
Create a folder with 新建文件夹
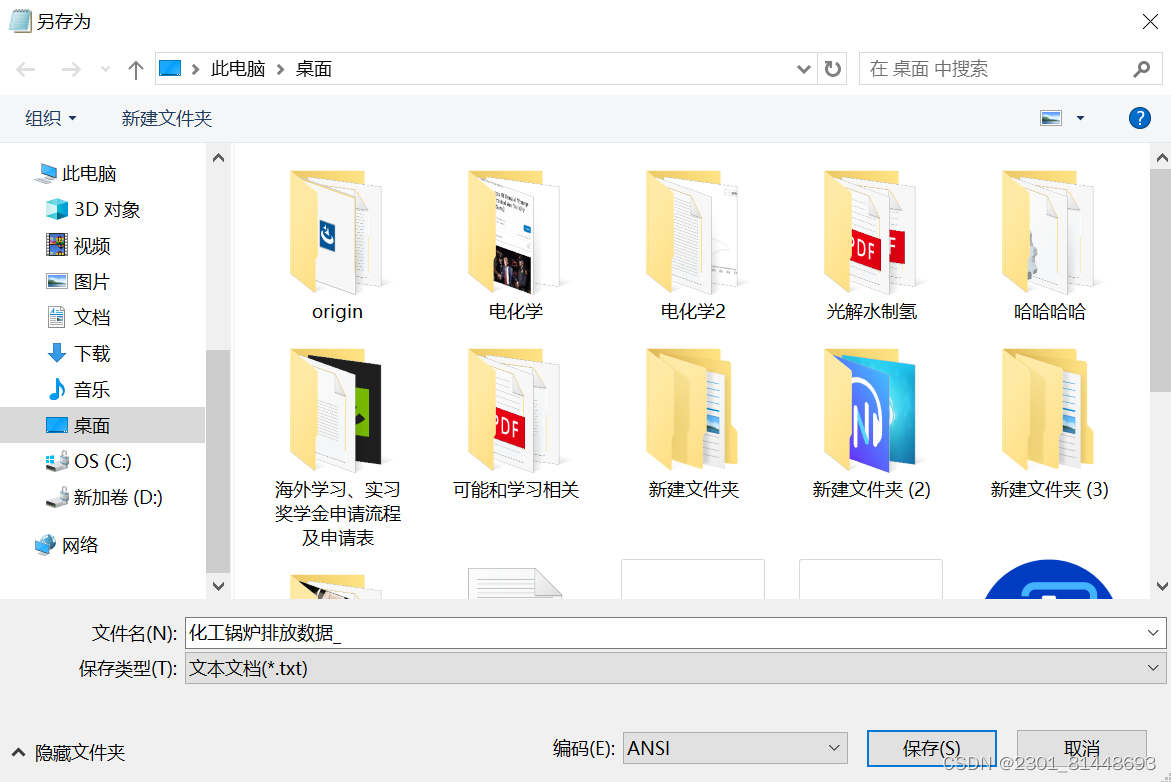coord(166,117)
